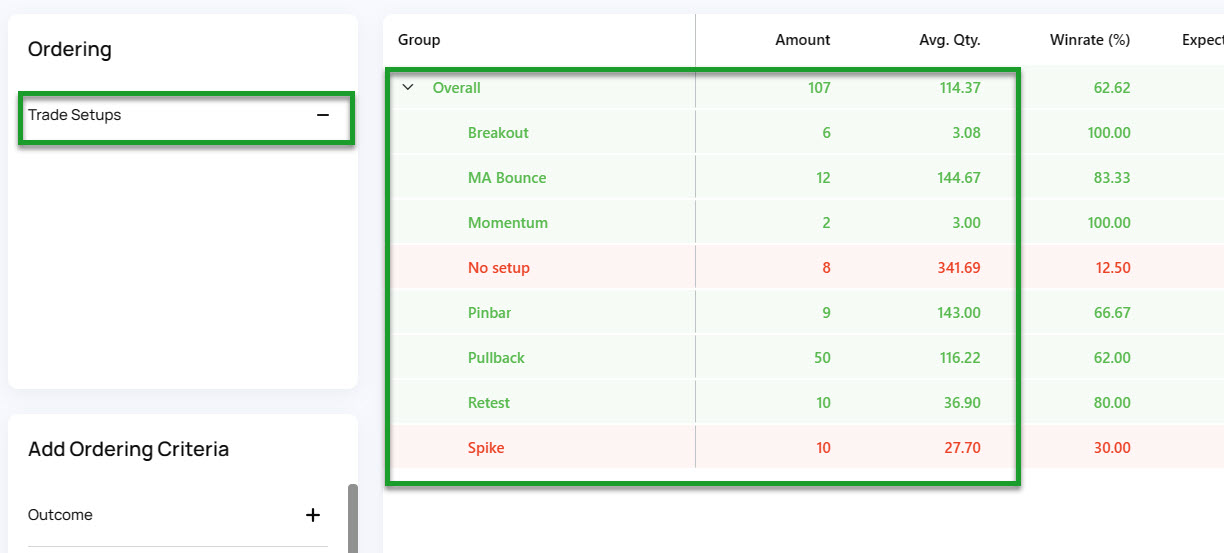This screenshot has height=553, width=1224.
Task: Select the MA Bounce row
Action: pyautogui.click(x=803, y=177)
